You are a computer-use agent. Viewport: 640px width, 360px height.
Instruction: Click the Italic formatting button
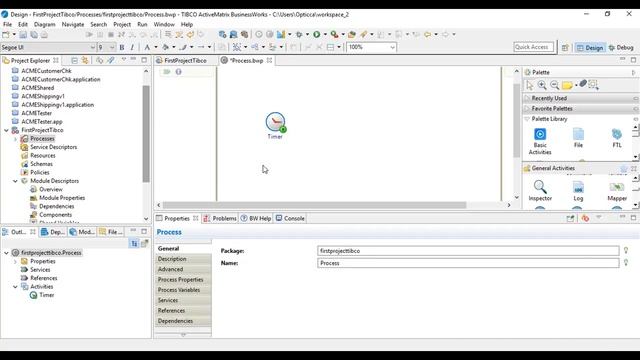(132, 47)
